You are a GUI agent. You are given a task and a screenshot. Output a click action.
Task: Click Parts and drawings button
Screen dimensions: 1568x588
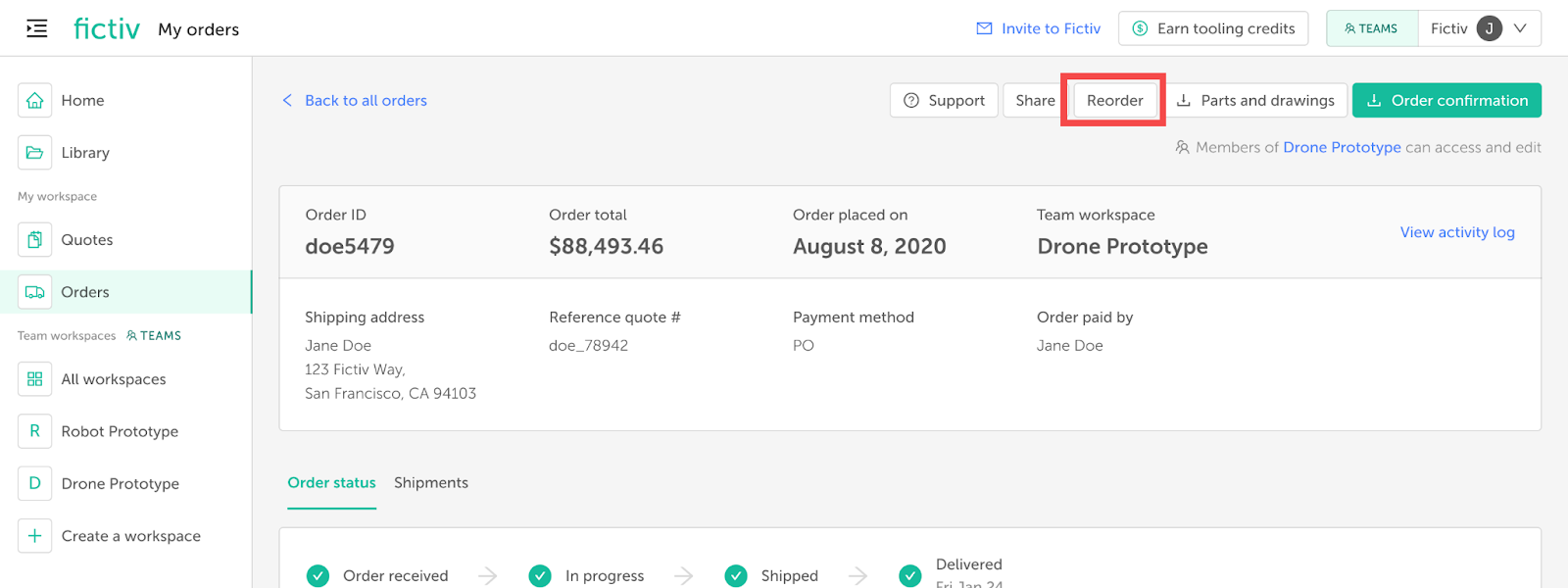(1255, 100)
